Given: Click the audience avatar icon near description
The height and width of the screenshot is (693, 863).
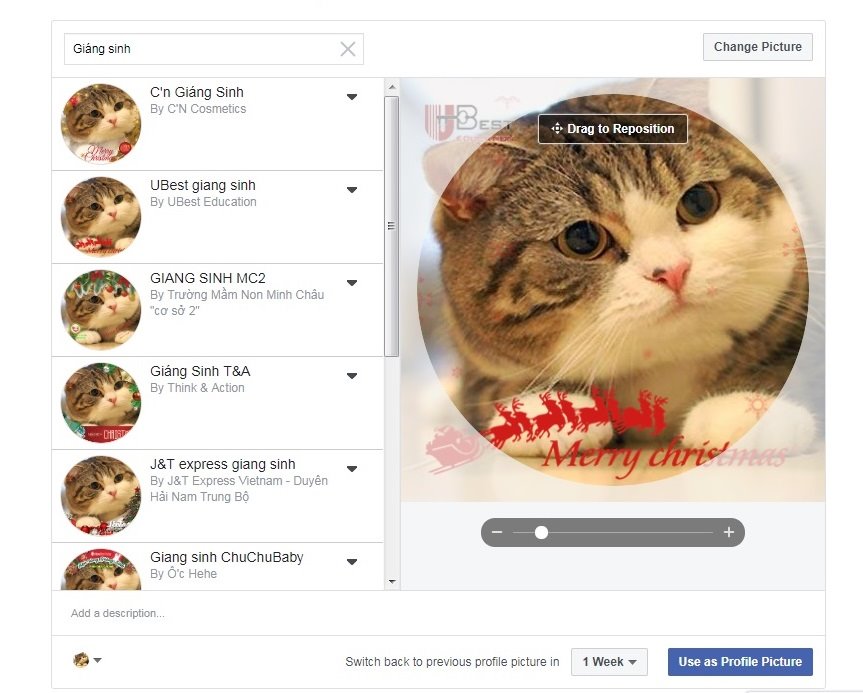Looking at the screenshot, I should [x=78, y=661].
